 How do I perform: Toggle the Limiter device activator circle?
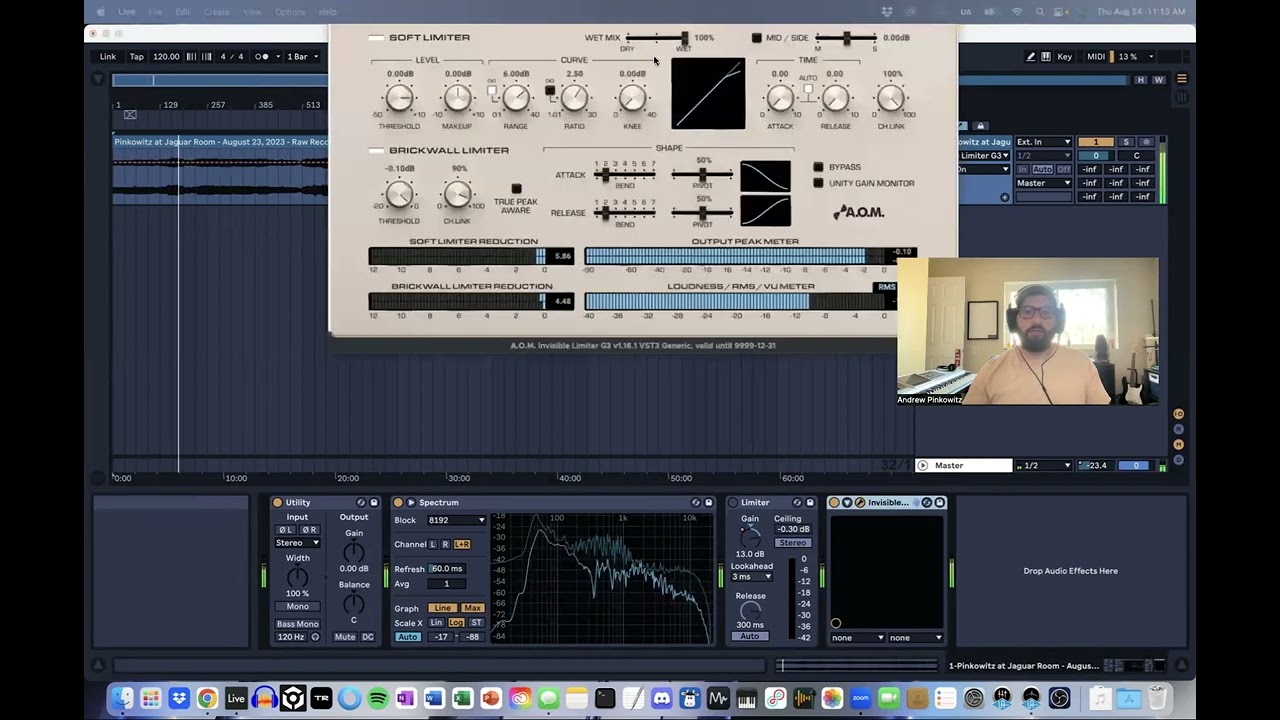tap(733, 503)
